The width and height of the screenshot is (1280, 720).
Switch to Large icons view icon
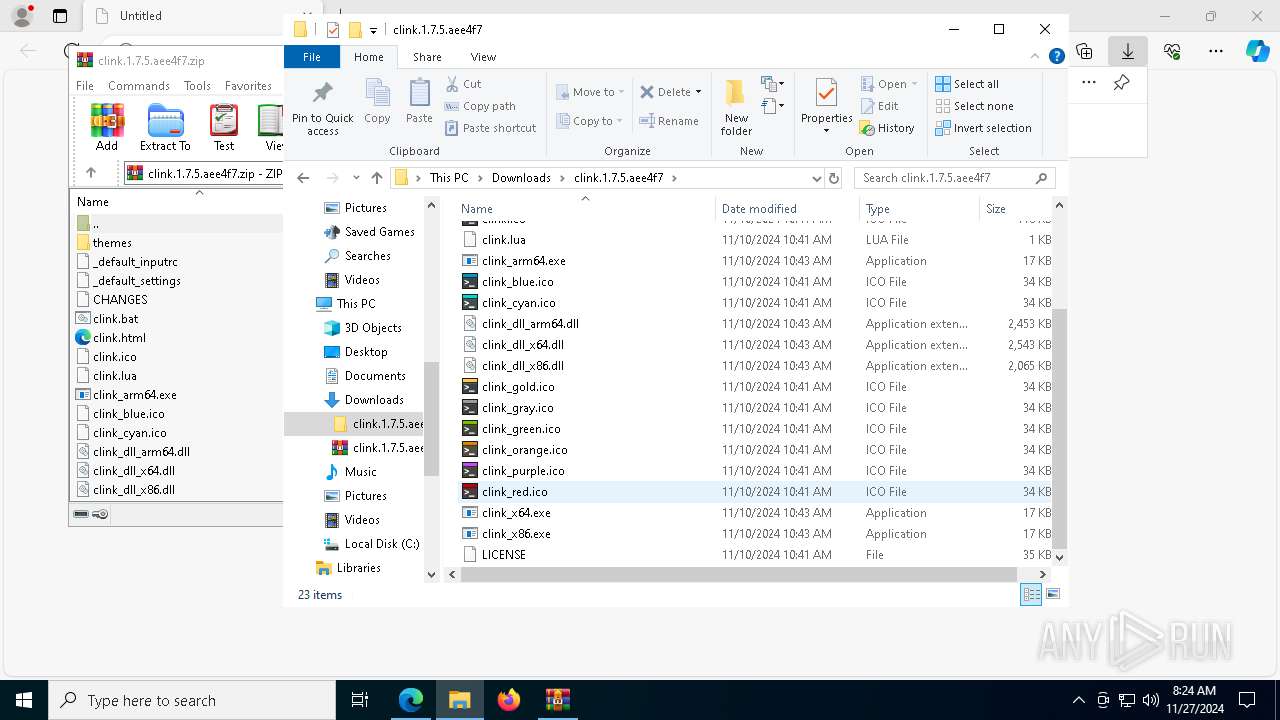coord(1052,594)
